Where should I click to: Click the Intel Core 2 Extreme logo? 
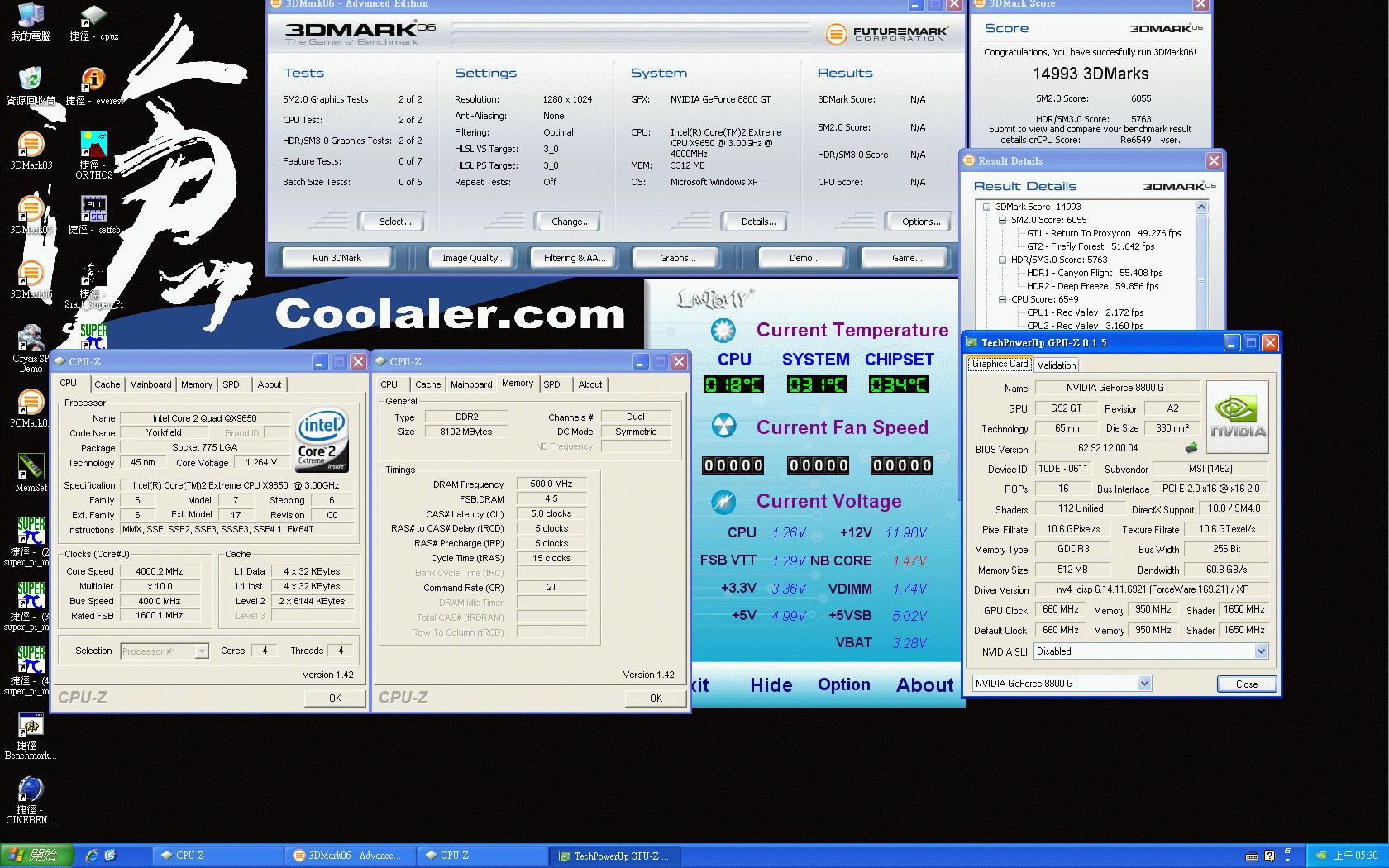click(322, 441)
